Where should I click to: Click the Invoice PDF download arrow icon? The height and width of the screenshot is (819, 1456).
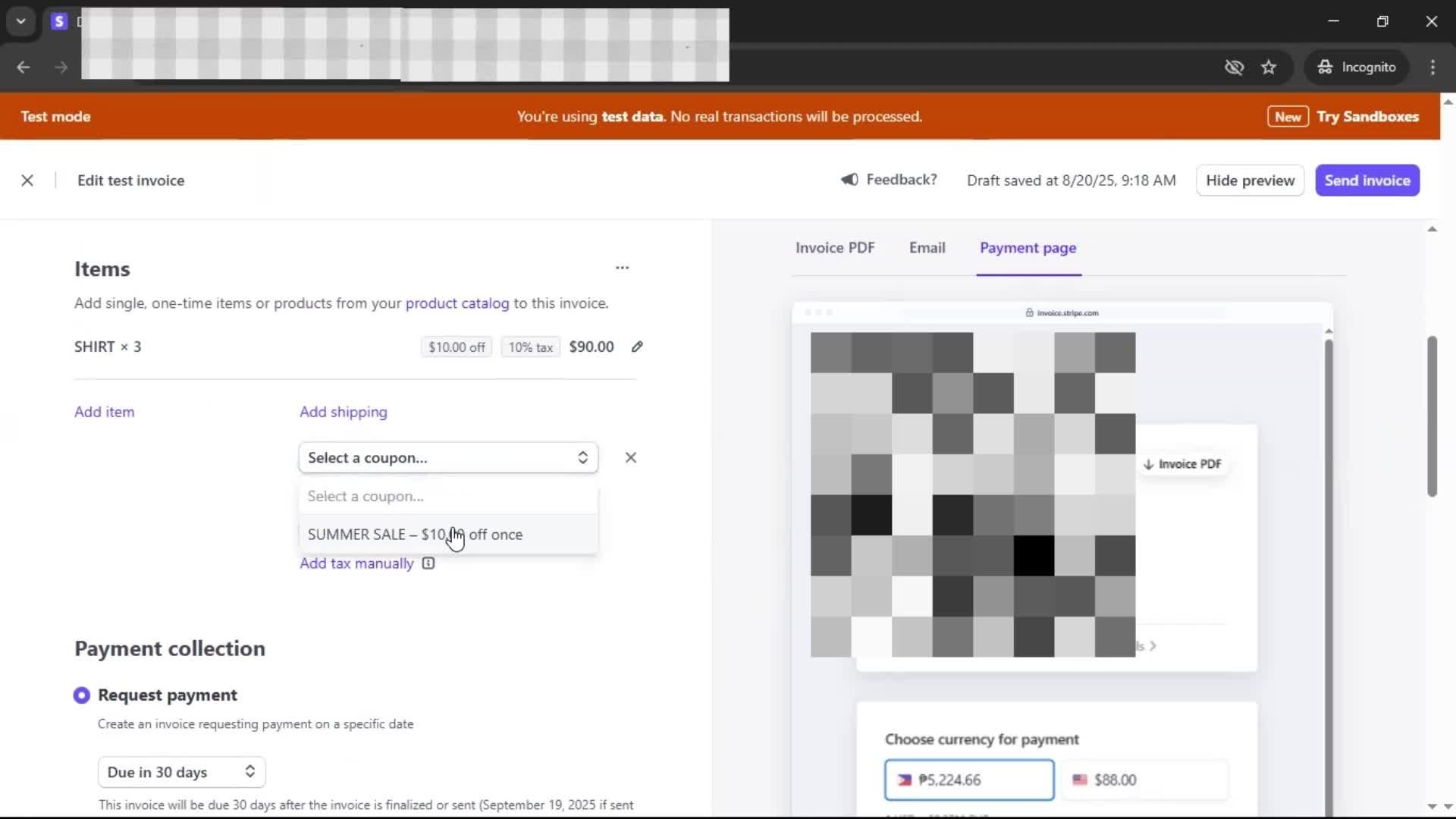1149,464
